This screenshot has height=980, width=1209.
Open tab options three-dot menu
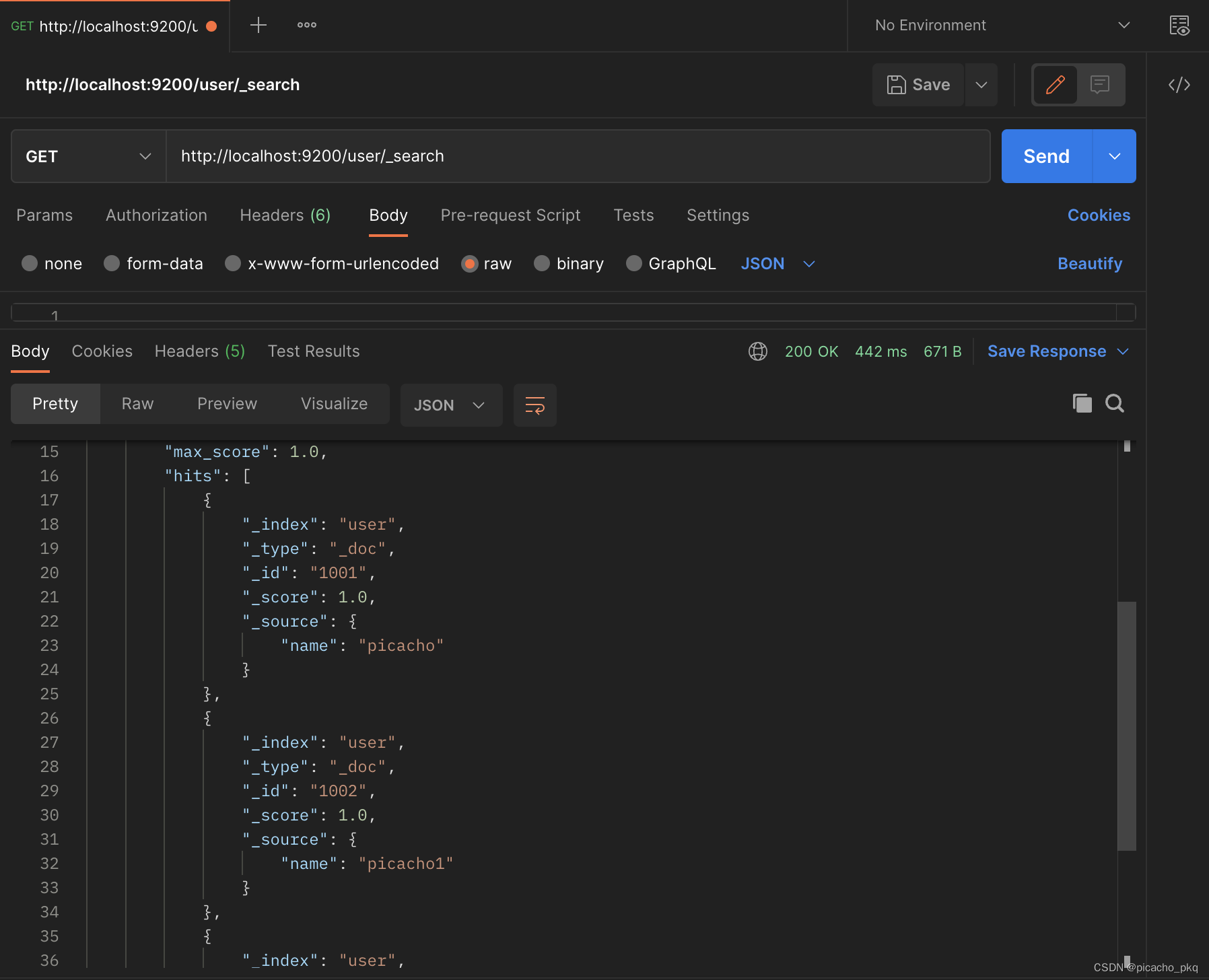307,26
